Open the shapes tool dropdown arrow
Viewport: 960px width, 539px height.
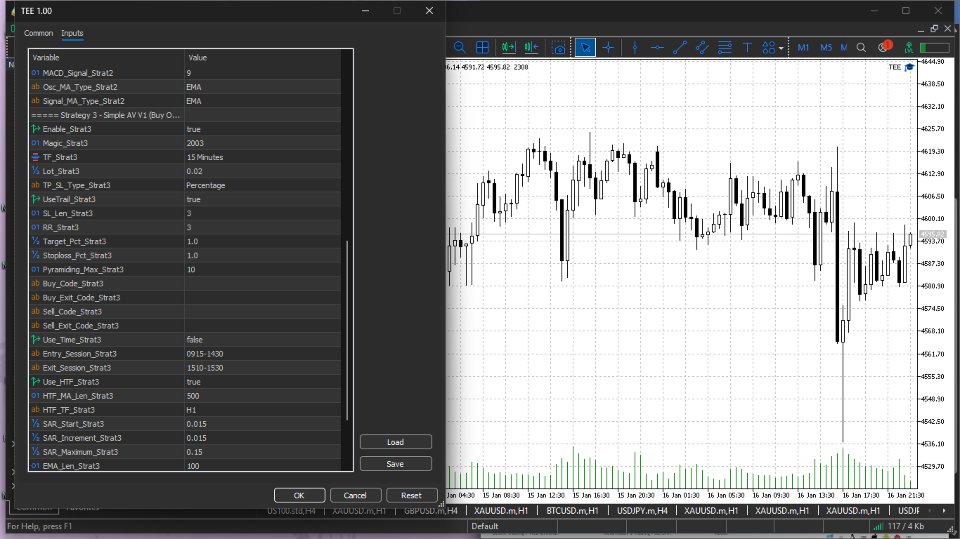pyautogui.click(x=781, y=48)
